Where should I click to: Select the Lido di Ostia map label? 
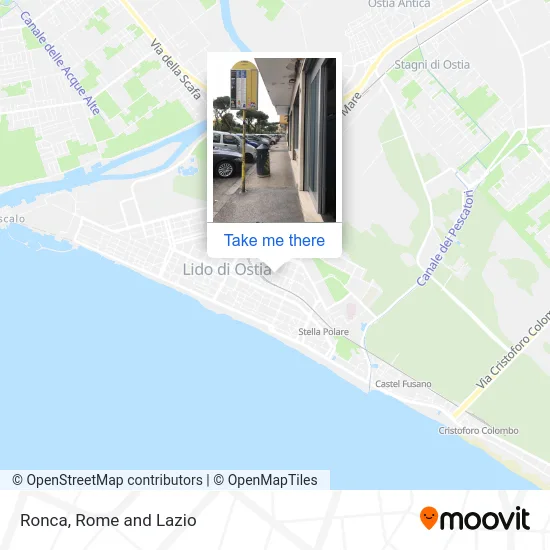click(x=227, y=269)
